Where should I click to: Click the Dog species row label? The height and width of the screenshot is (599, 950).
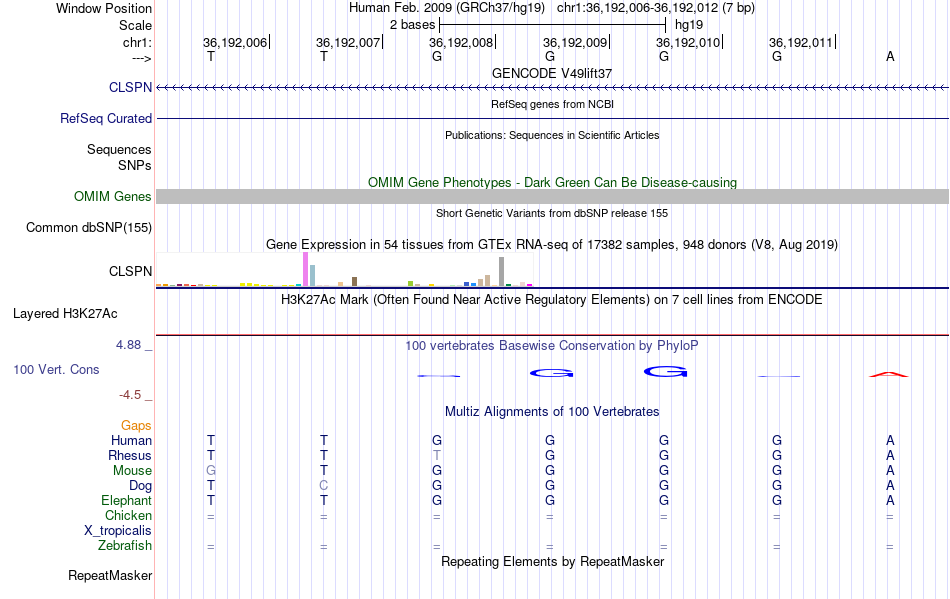(x=140, y=486)
